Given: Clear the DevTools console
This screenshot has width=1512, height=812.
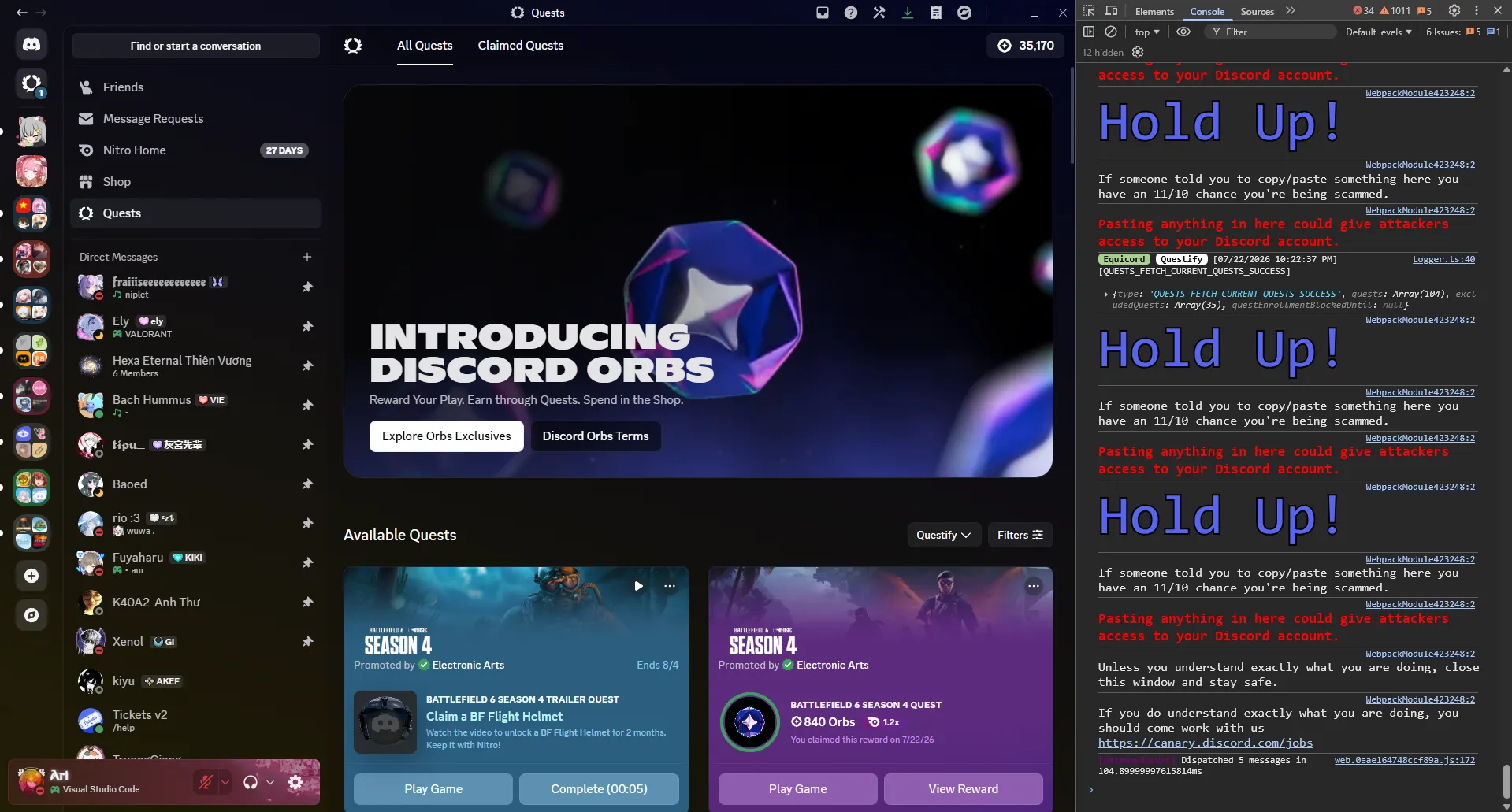Looking at the screenshot, I should [1111, 32].
